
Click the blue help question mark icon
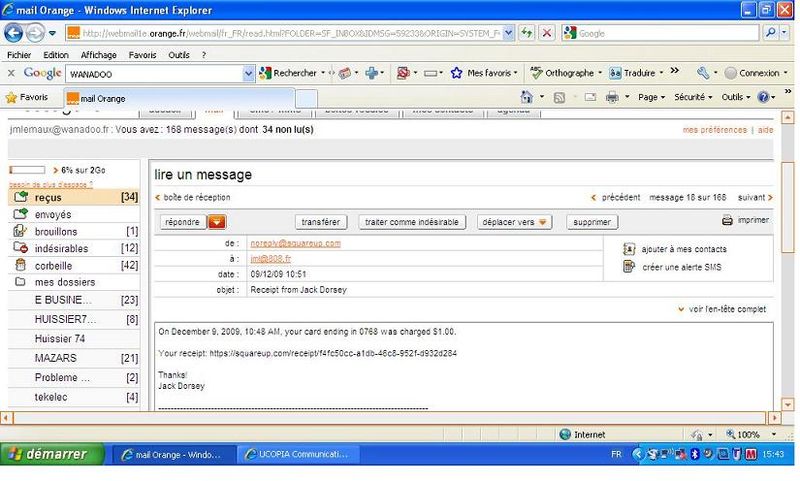[x=763, y=97]
